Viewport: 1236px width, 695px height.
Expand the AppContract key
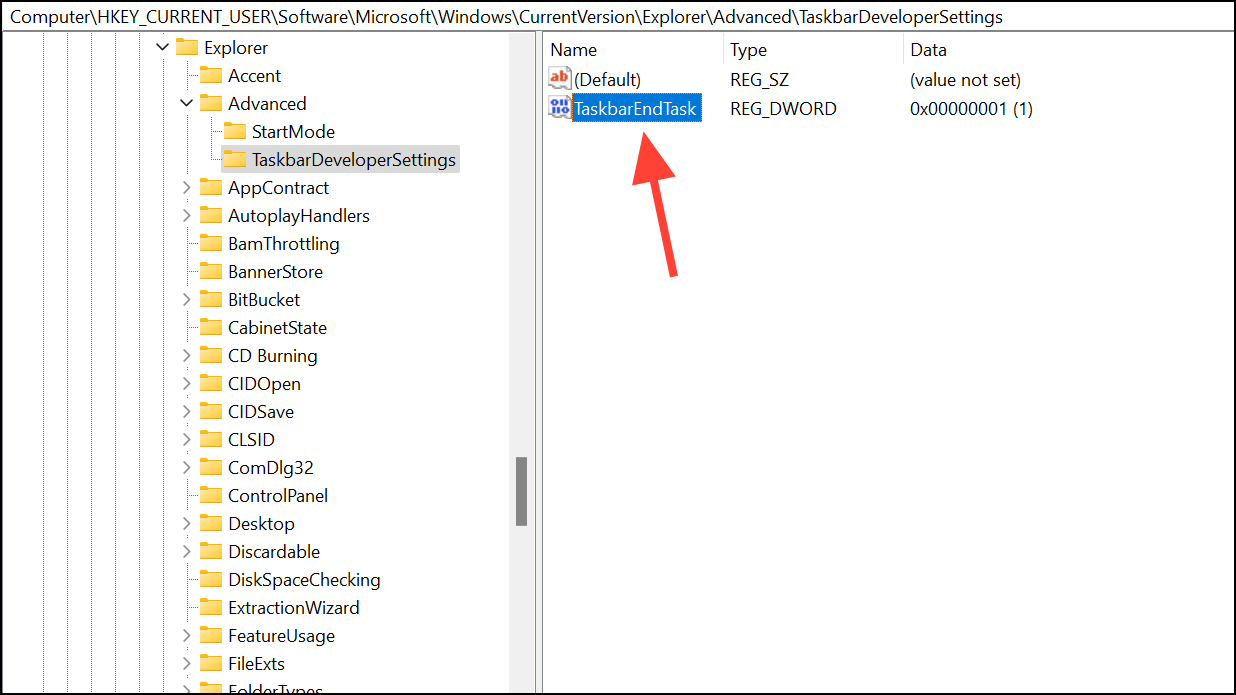click(x=186, y=187)
